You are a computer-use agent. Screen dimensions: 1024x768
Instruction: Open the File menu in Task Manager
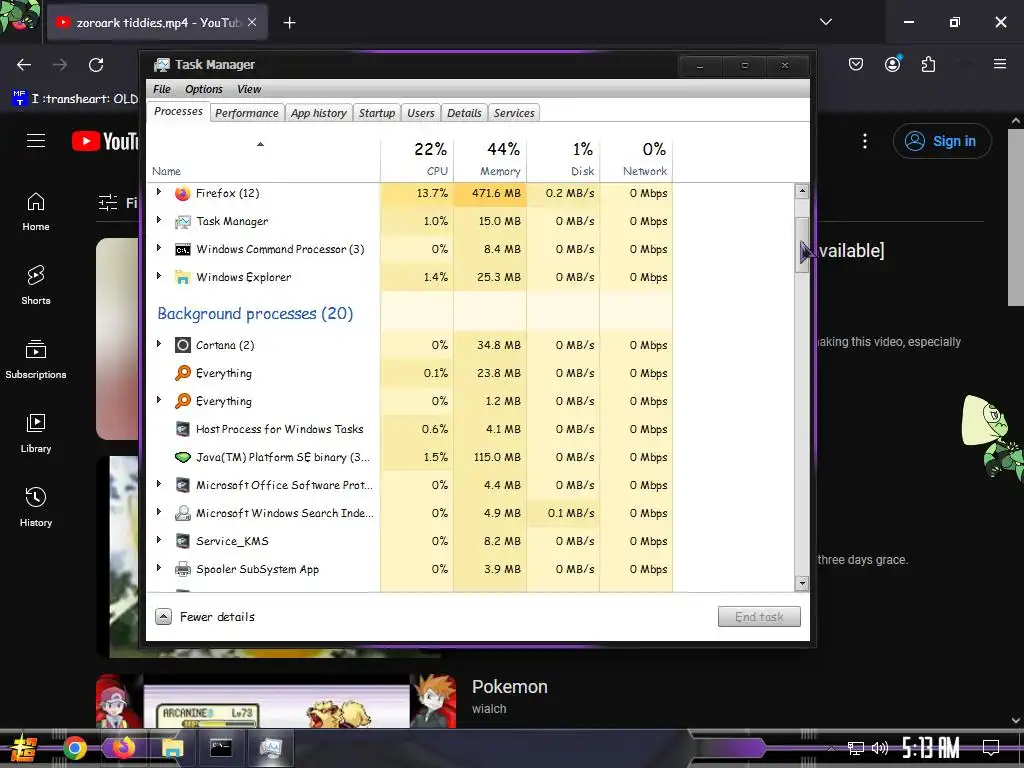[x=161, y=89]
